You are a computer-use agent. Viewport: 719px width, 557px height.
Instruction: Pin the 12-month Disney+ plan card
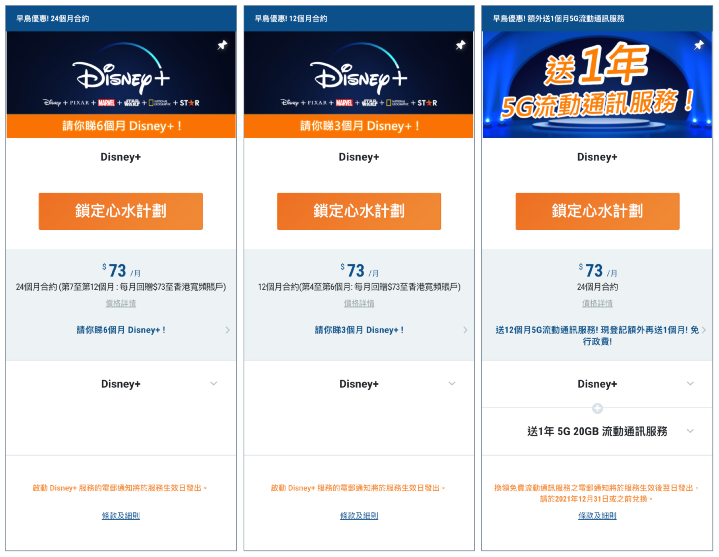[x=460, y=45]
